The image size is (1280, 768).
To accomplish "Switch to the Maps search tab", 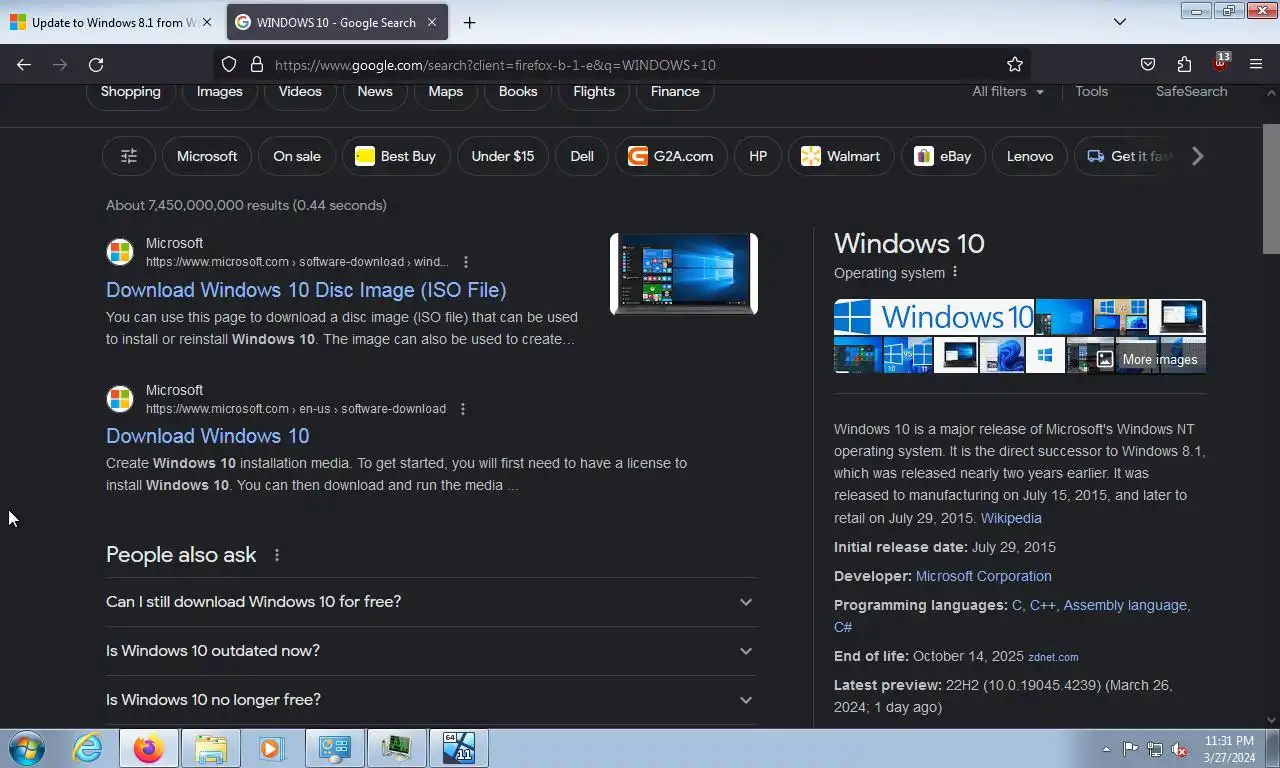I will [445, 92].
